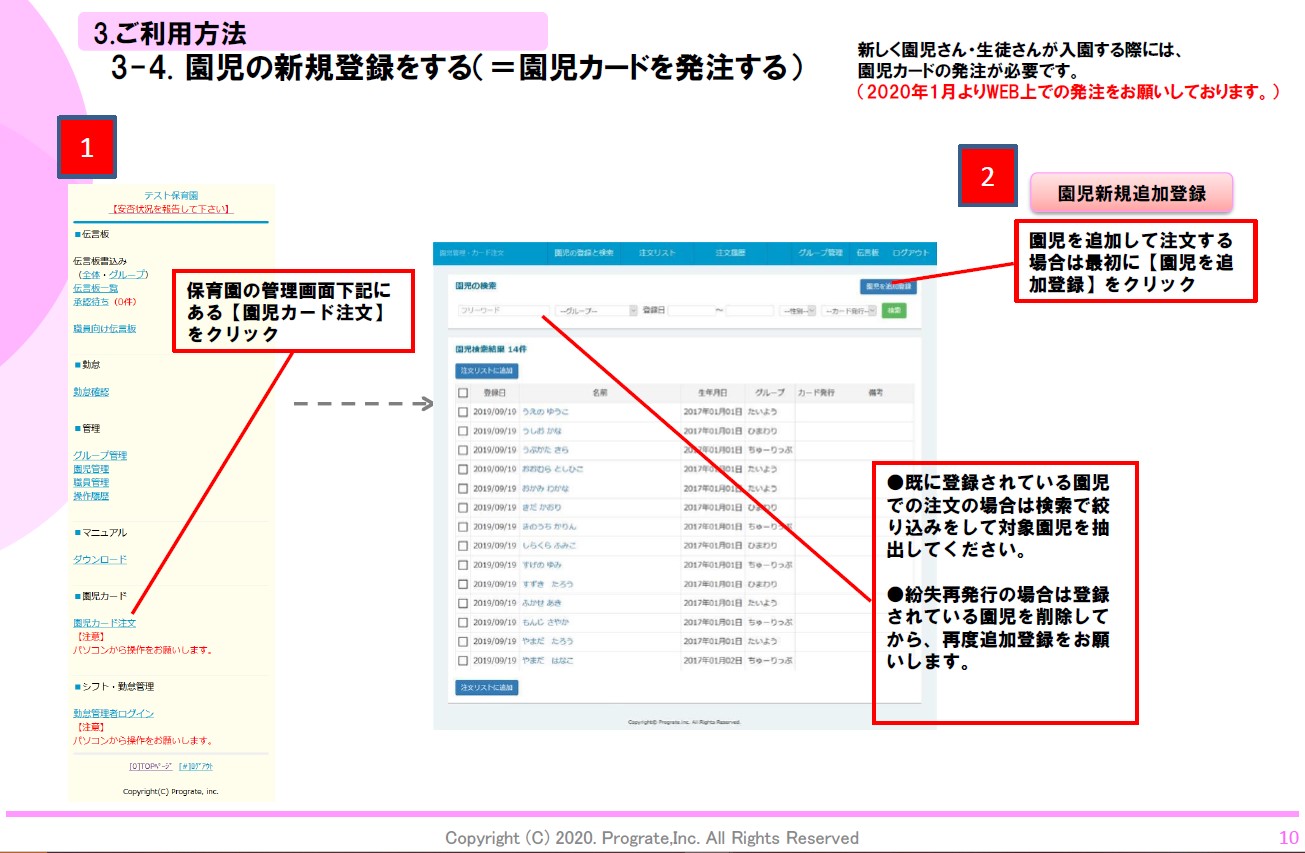The width and height of the screenshot is (1305, 853).
Task: Click ログアウト in the top navigation
Action: click(910, 253)
